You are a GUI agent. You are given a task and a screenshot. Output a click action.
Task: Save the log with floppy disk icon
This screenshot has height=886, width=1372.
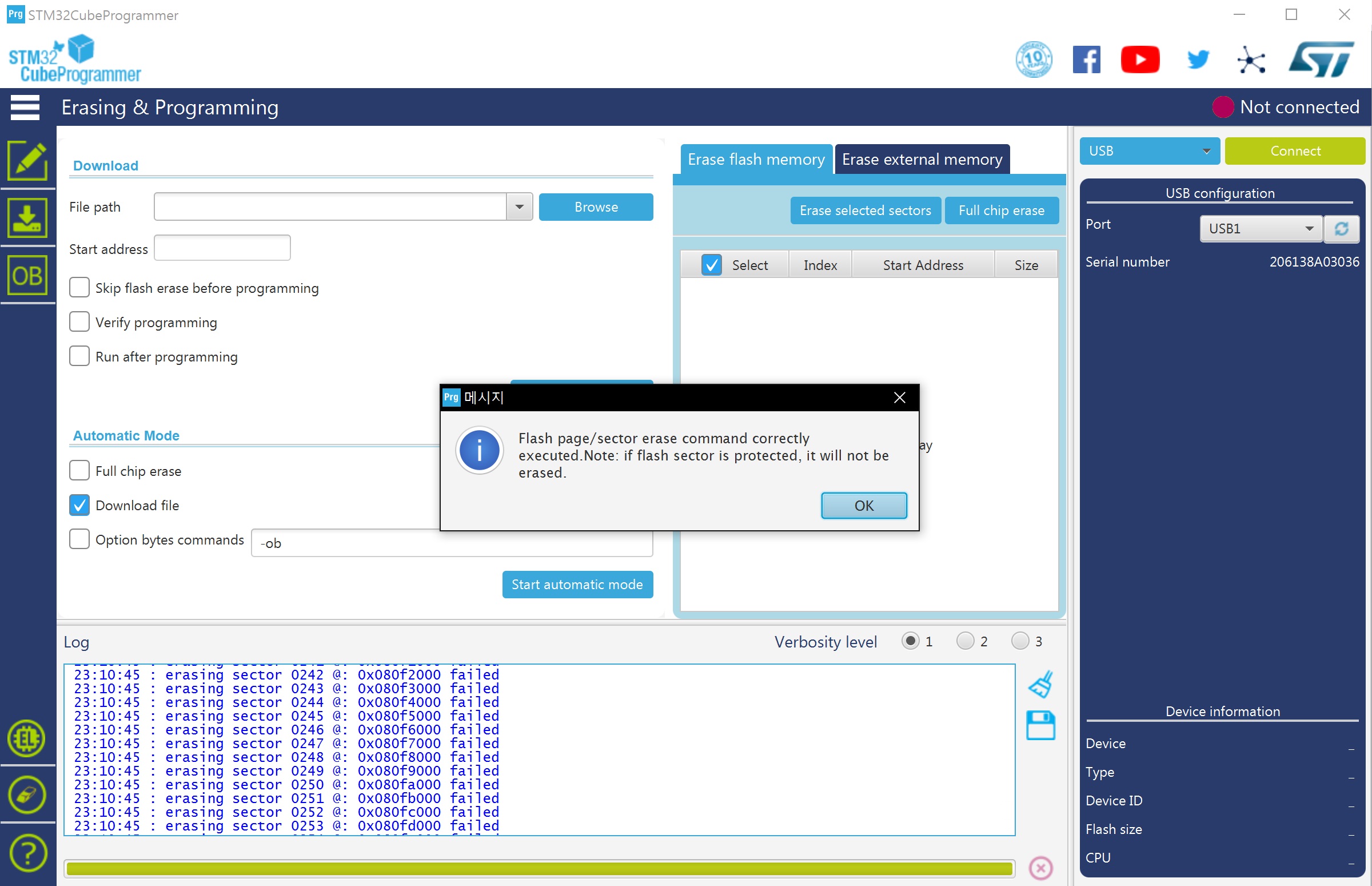(1040, 725)
